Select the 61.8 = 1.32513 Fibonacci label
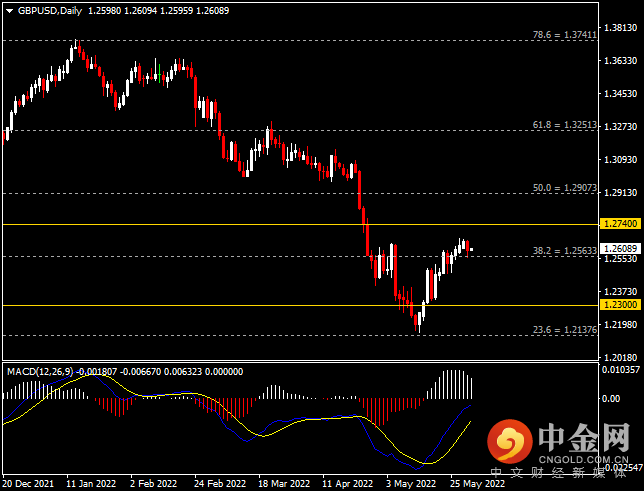Image resolution: width=644 pixels, height=491 pixels. [565, 125]
